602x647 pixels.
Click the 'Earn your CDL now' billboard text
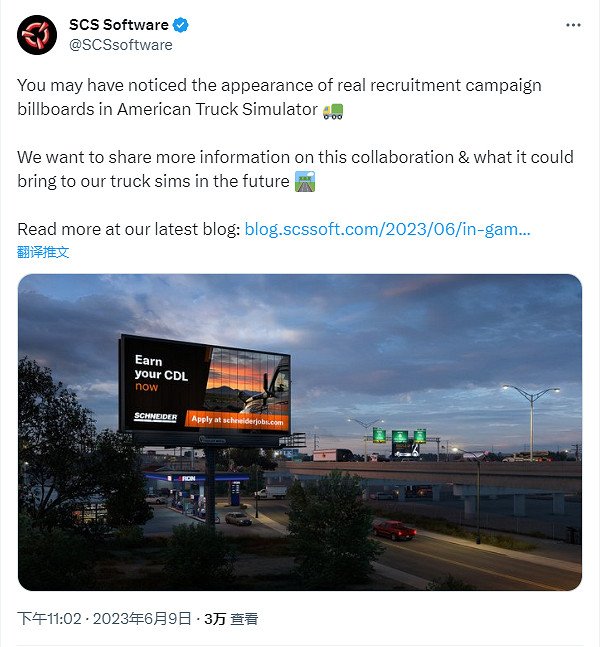[x=147, y=373]
